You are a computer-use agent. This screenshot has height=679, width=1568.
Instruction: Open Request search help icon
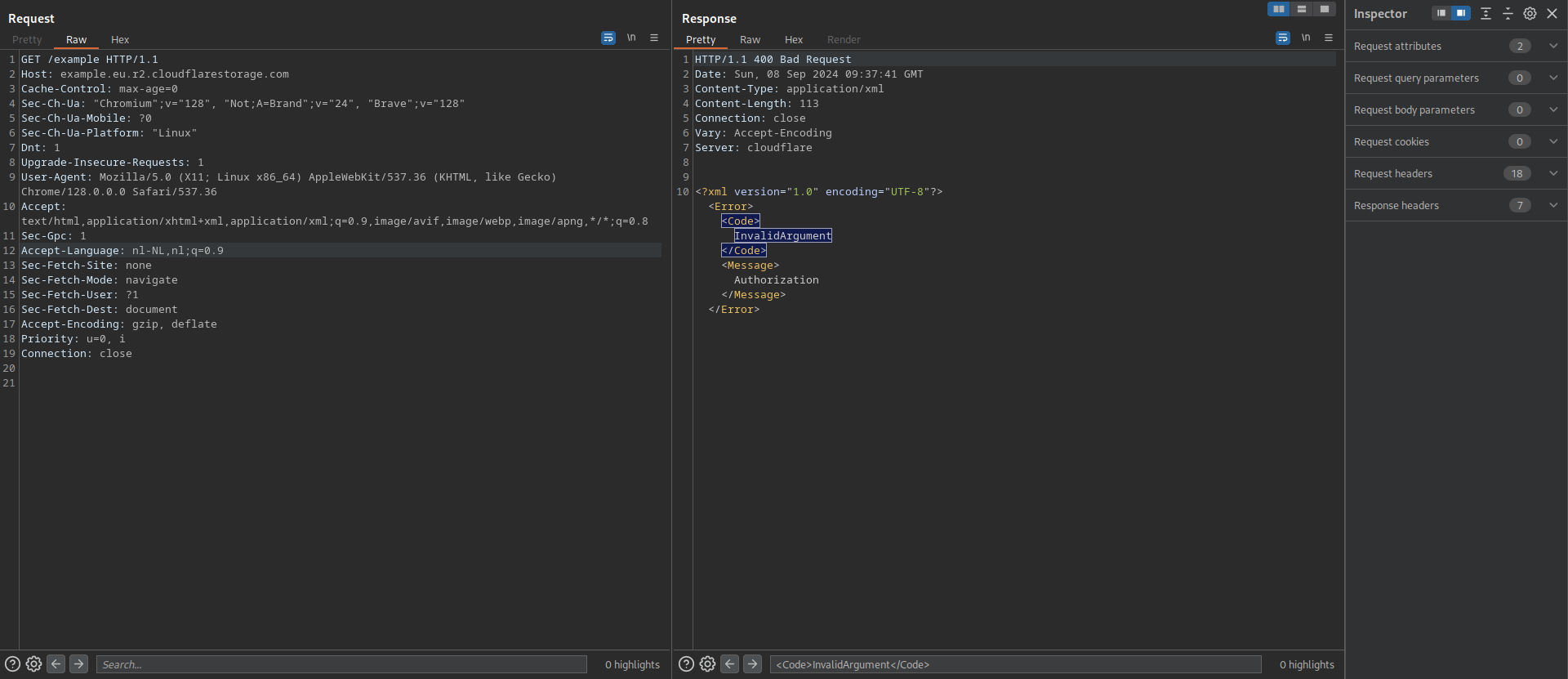pyautogui.click(x=12, y=664)
